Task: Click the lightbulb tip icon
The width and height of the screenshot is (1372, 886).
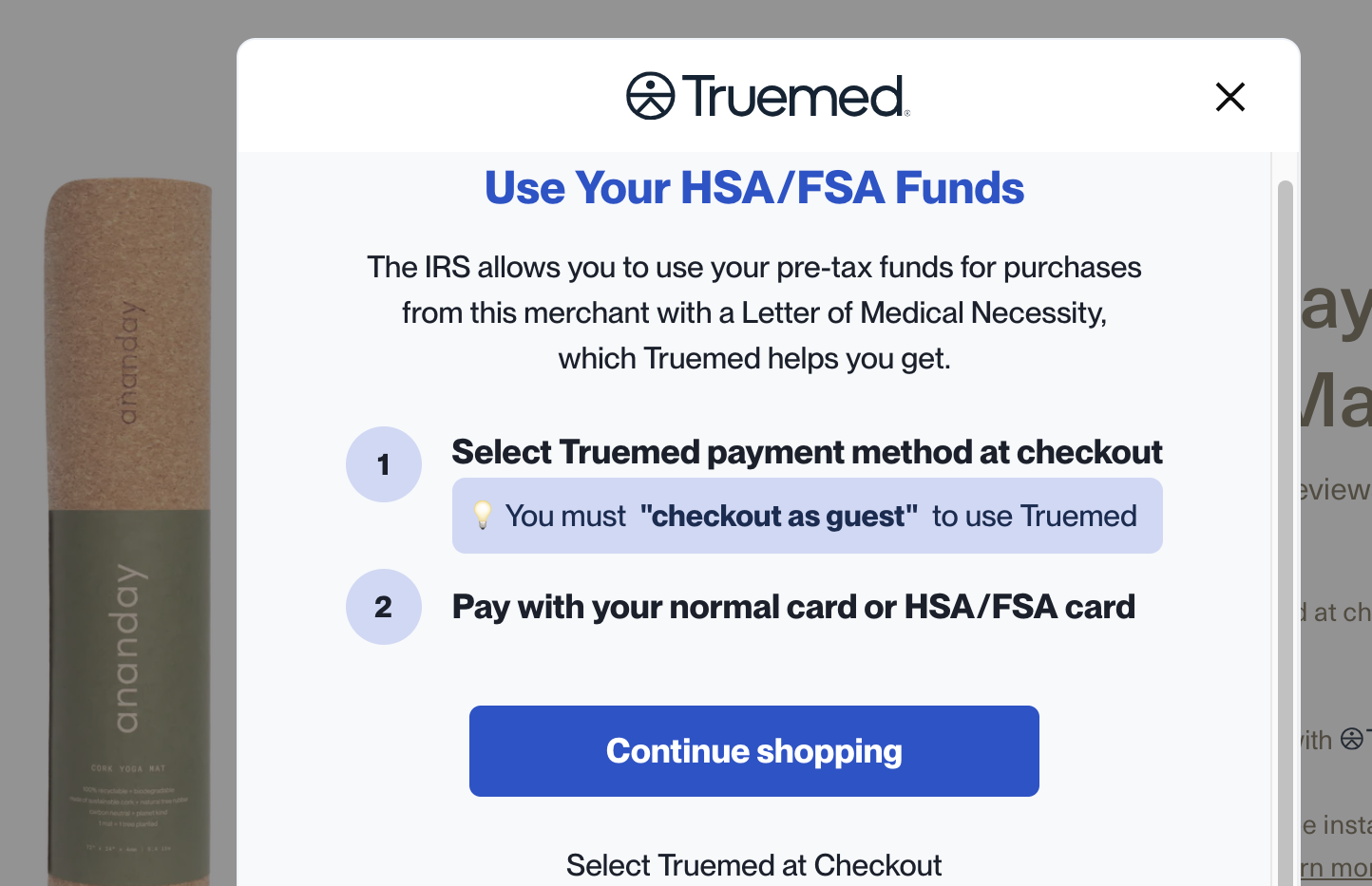Action: [483, 516]
